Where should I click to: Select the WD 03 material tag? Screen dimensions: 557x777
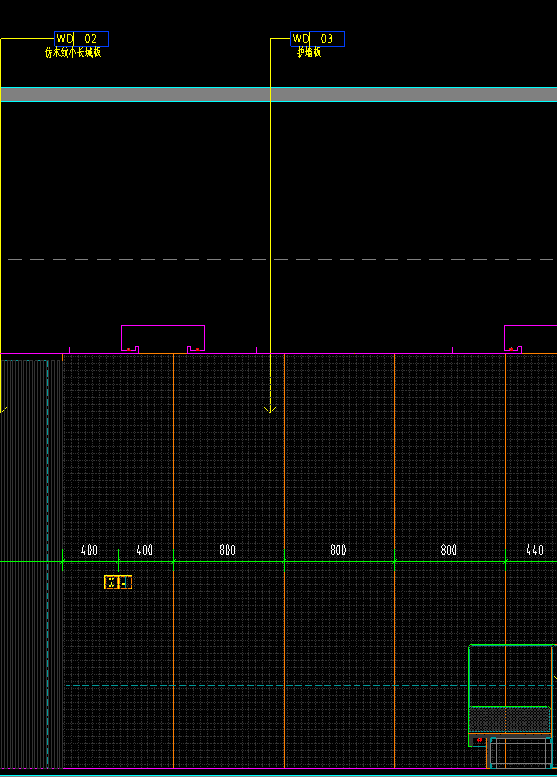(x=317, y=39)
